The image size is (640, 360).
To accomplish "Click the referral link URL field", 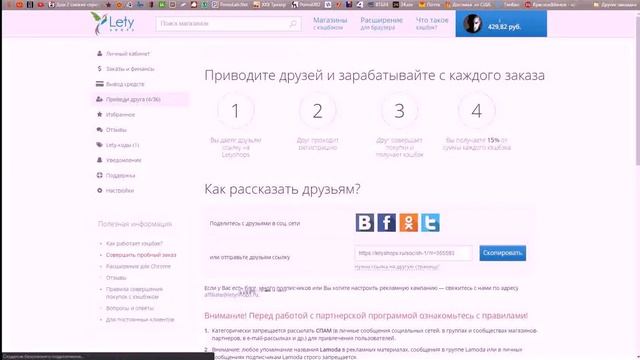I will pyautogui.click(x=413, y=253).
